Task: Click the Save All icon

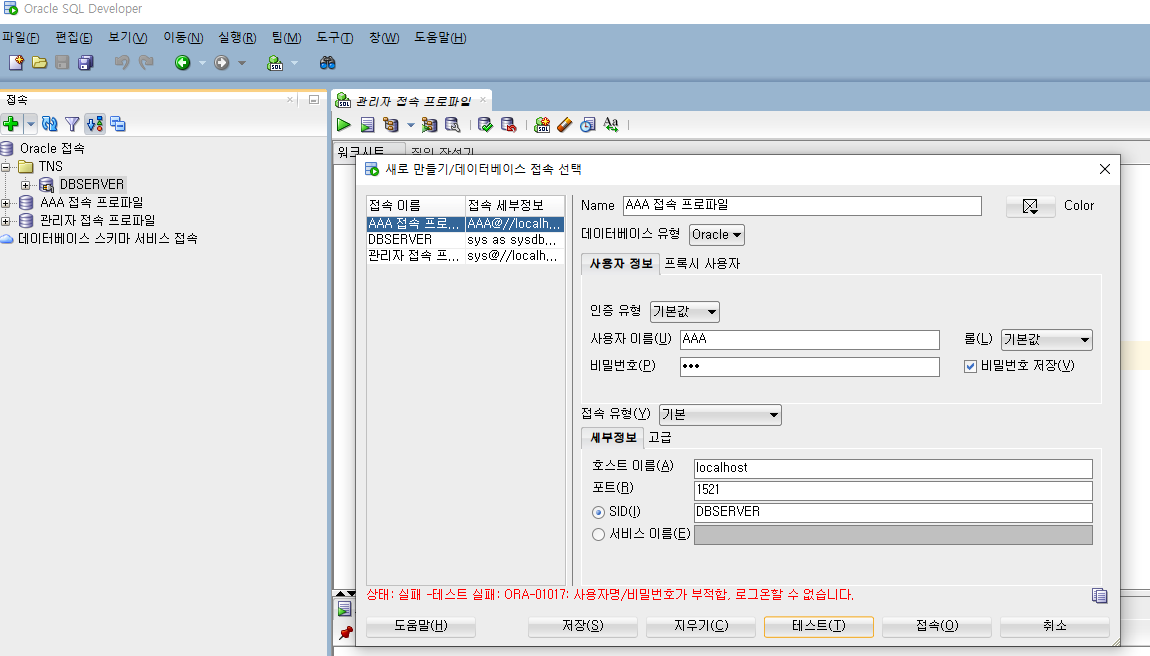Action: (86, 63)
